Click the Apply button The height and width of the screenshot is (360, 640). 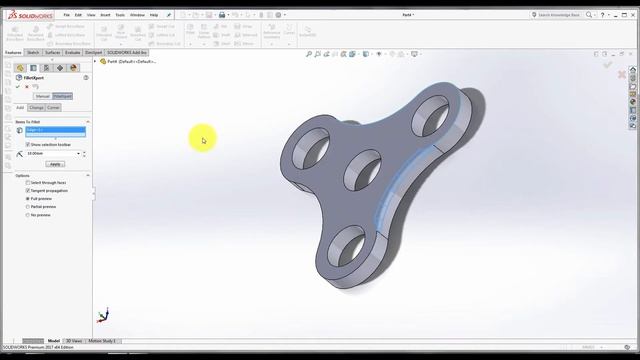click(55, 164)
